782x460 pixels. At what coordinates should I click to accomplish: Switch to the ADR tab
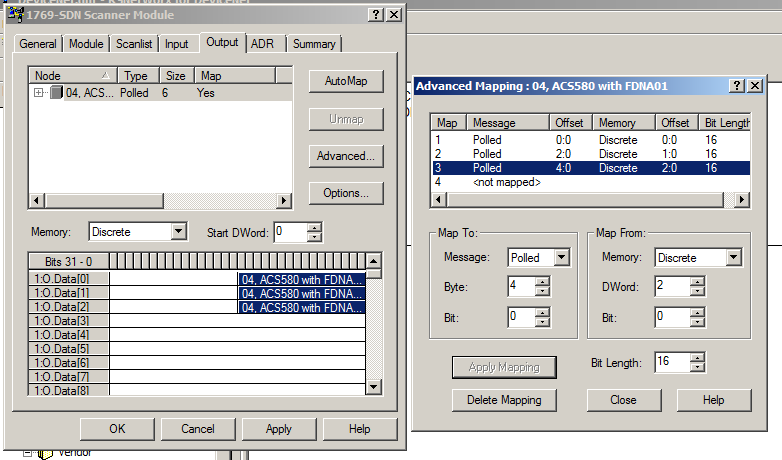[263, 44]
